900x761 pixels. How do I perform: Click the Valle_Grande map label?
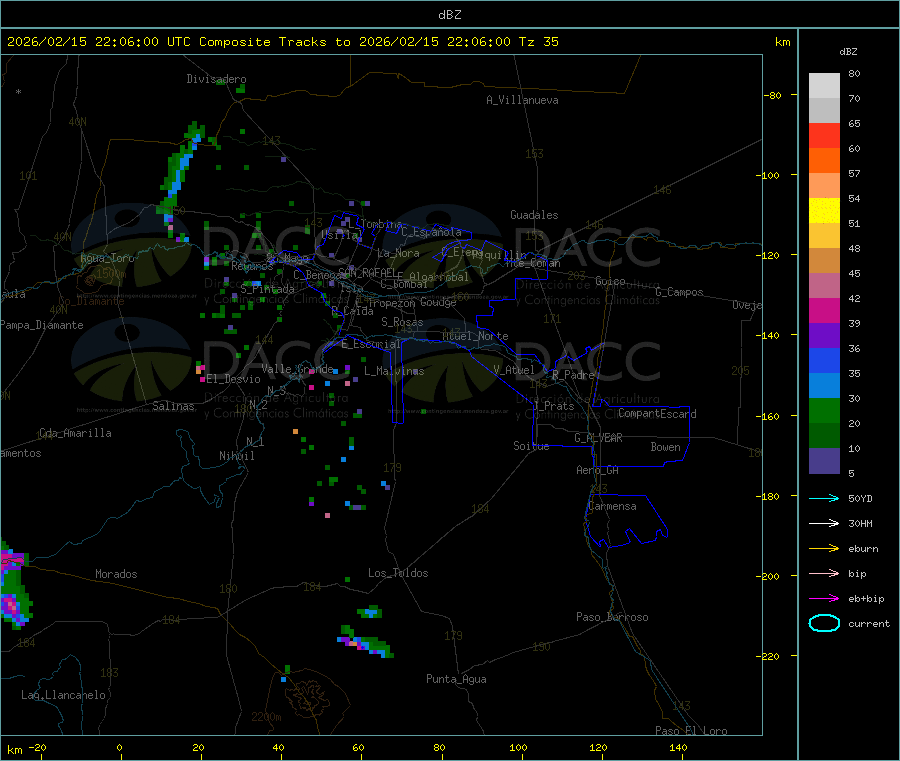point(297,368)
